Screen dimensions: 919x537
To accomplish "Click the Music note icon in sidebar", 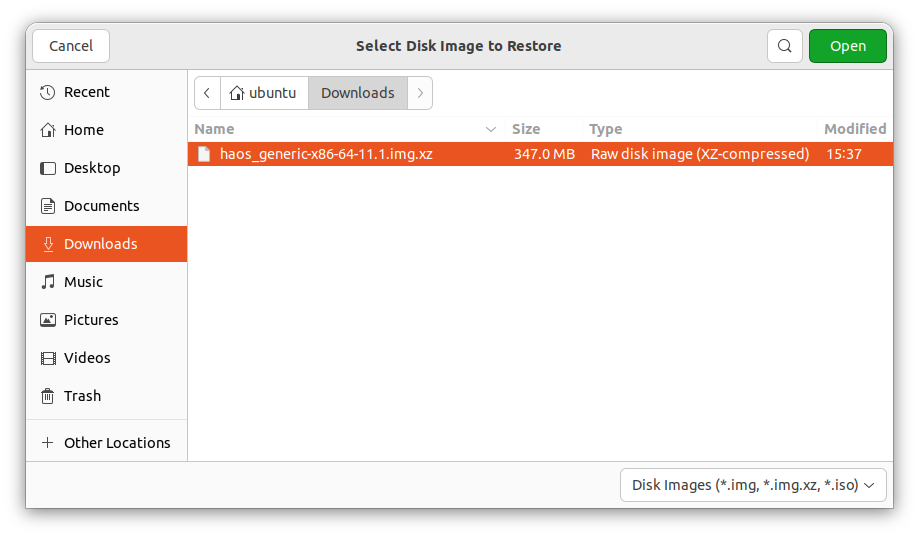I will tap(47, 282).
